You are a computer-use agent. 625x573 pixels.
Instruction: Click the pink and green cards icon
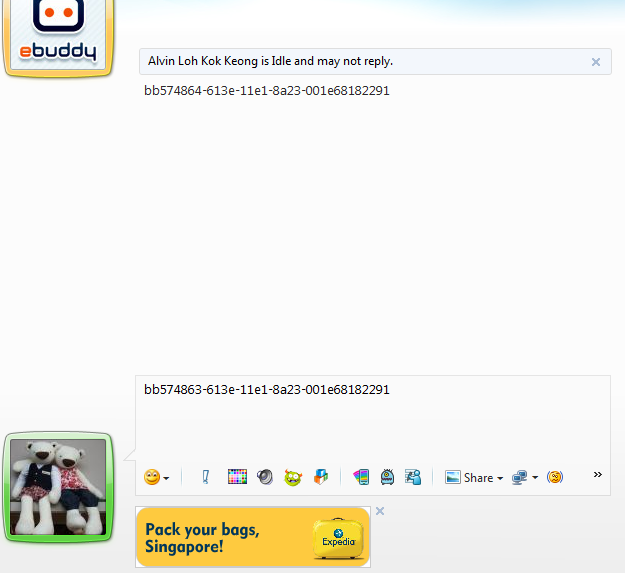pos(361,477)
